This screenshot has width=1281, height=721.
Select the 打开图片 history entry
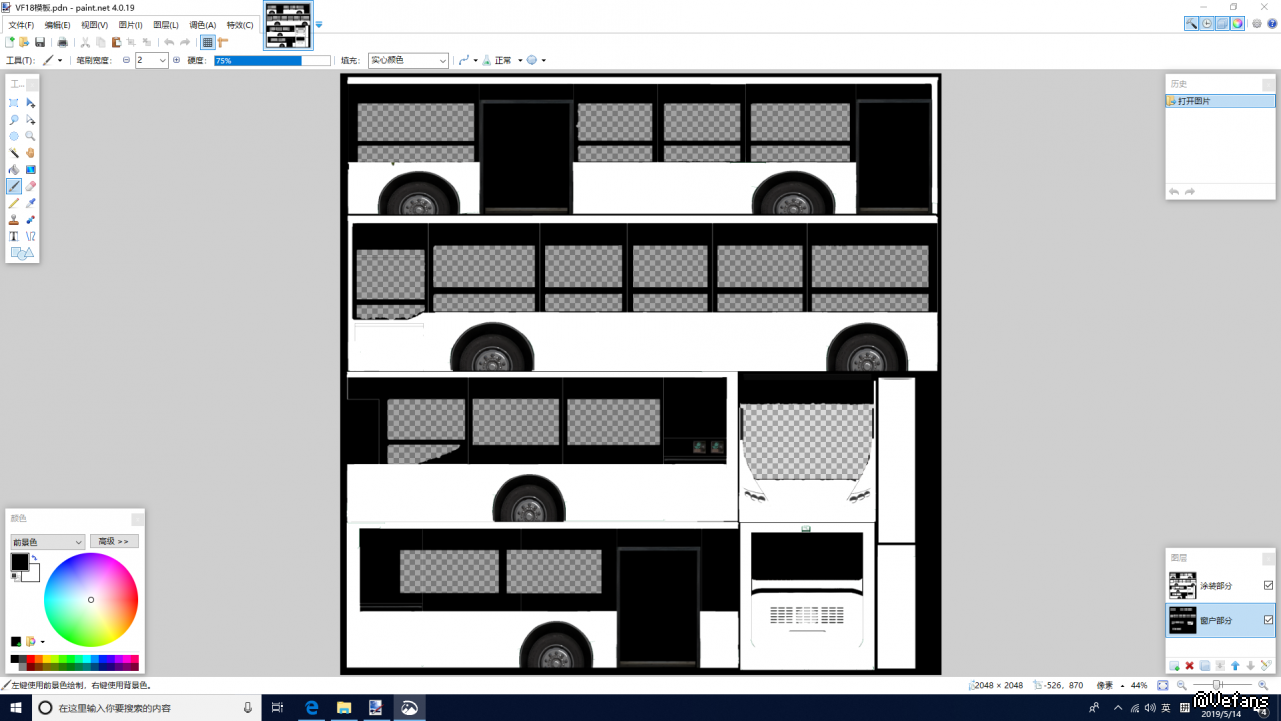[1220, 101]
